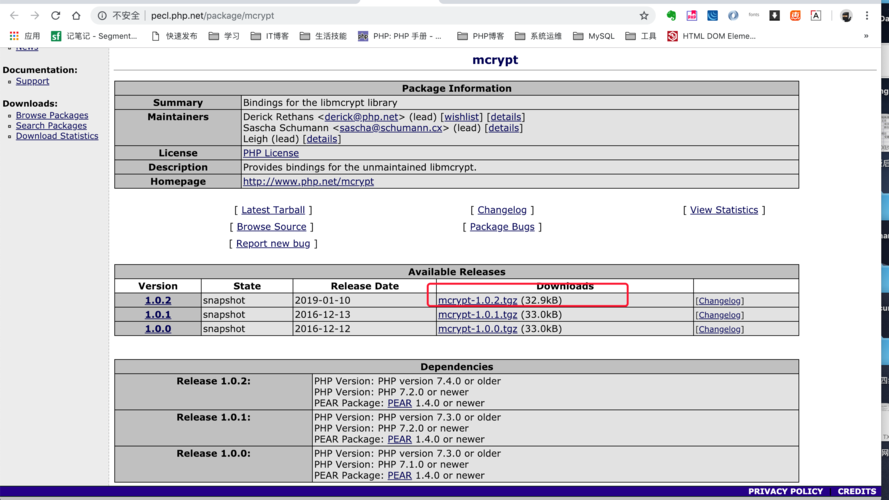Screen dimensions: 889x500
Task: Download mcrypt-1.0.1.tgz
Action: point(478,315)
